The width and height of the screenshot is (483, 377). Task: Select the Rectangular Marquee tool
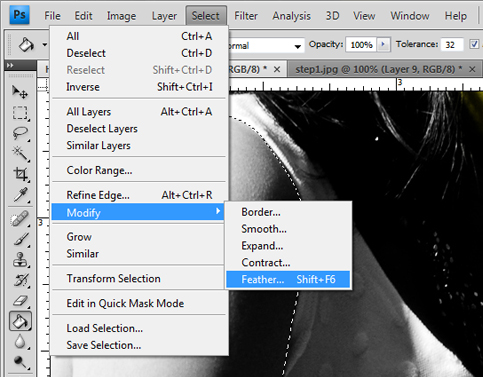coord(20,113)
